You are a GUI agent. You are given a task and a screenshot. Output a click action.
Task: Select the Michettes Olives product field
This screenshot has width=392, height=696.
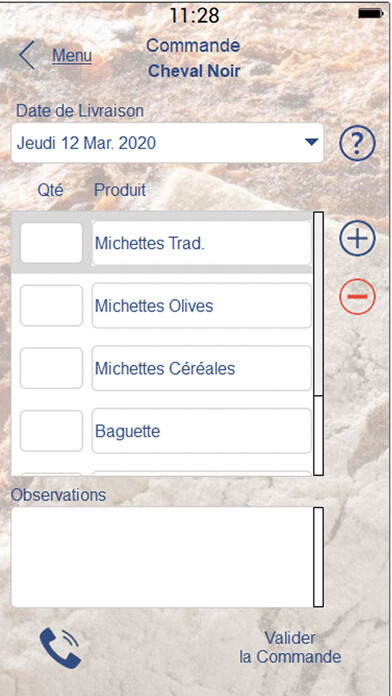coord(202,305)
